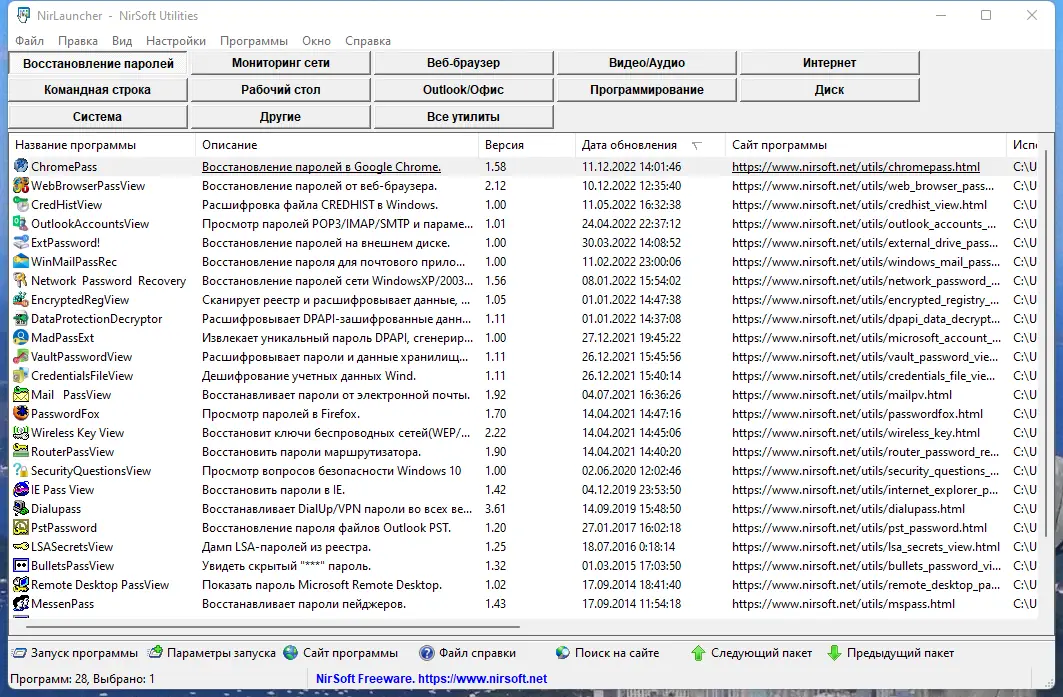Click the Network Password Recovery icon
Image resolution: width=1063 pixels, height=697 pixels.
(x=21, y=280)
